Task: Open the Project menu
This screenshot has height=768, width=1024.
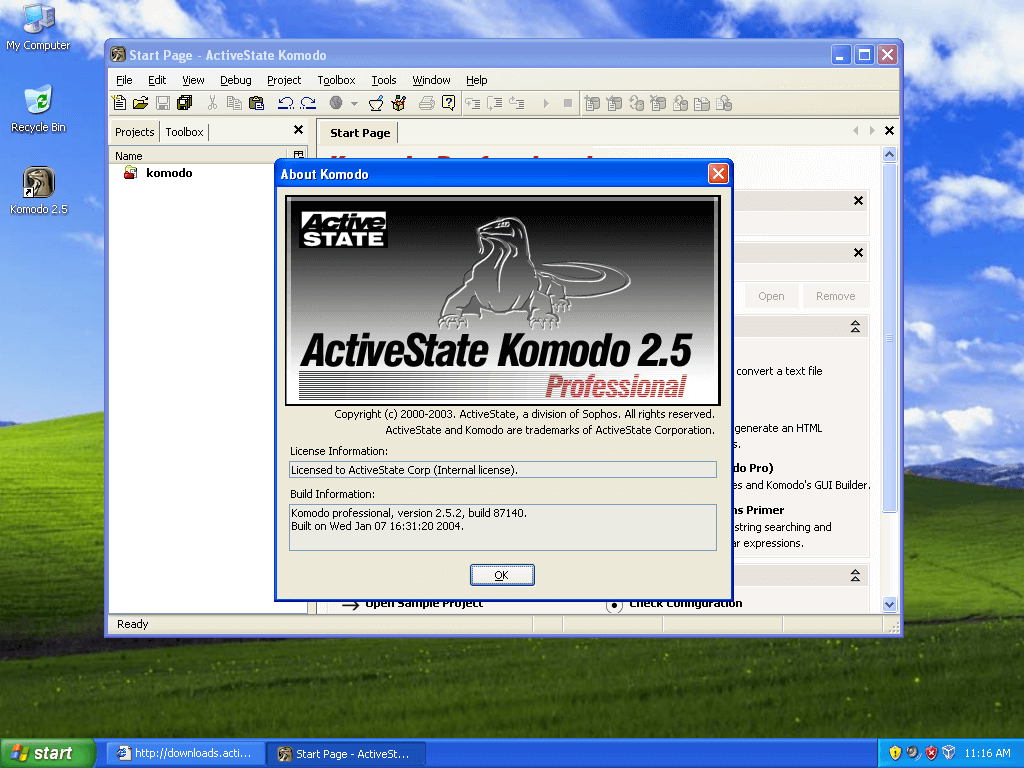Action: pyautogui.click(x=284, y=80)
